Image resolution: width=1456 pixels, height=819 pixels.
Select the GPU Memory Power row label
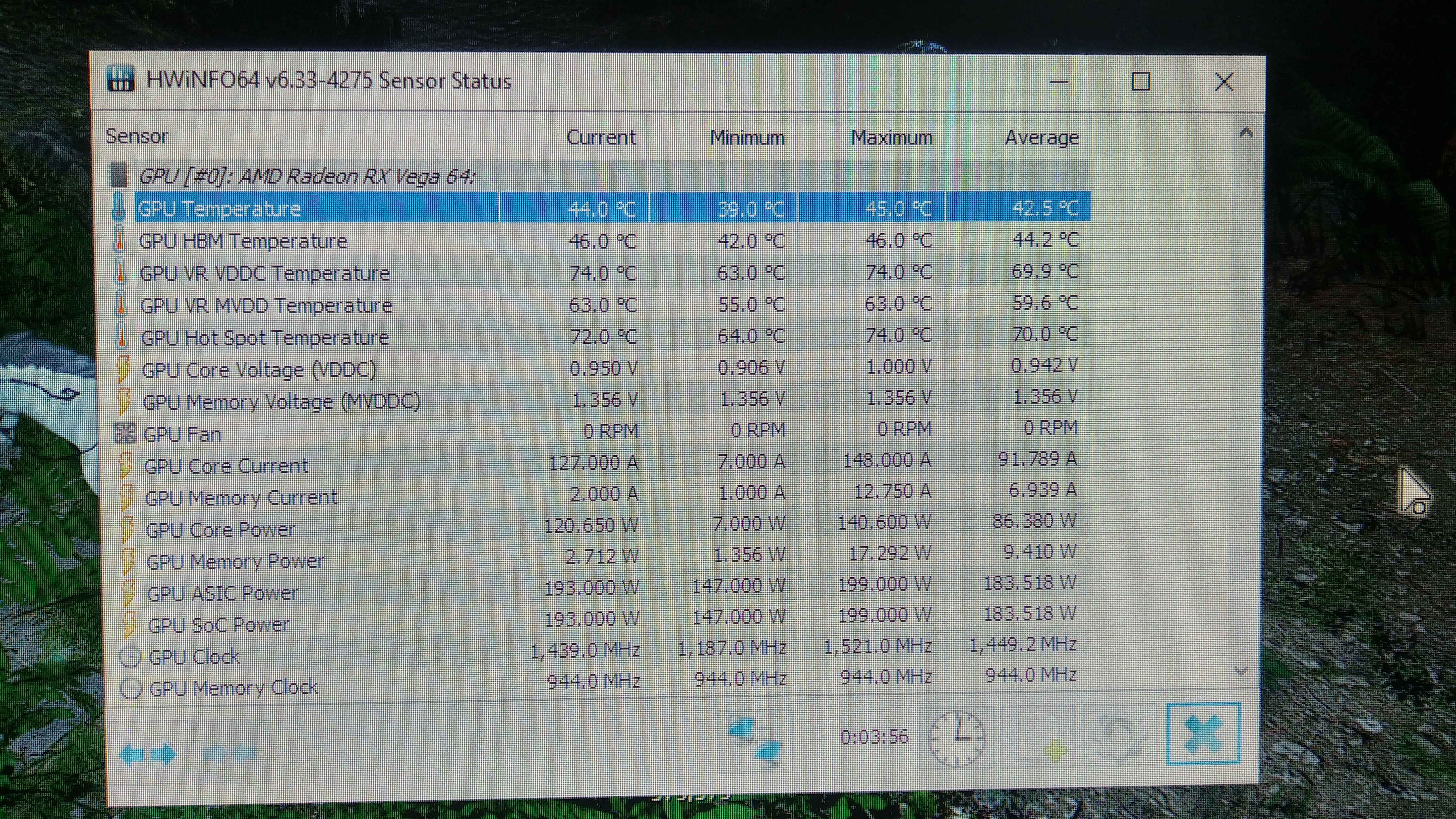(x=235, y=561)
